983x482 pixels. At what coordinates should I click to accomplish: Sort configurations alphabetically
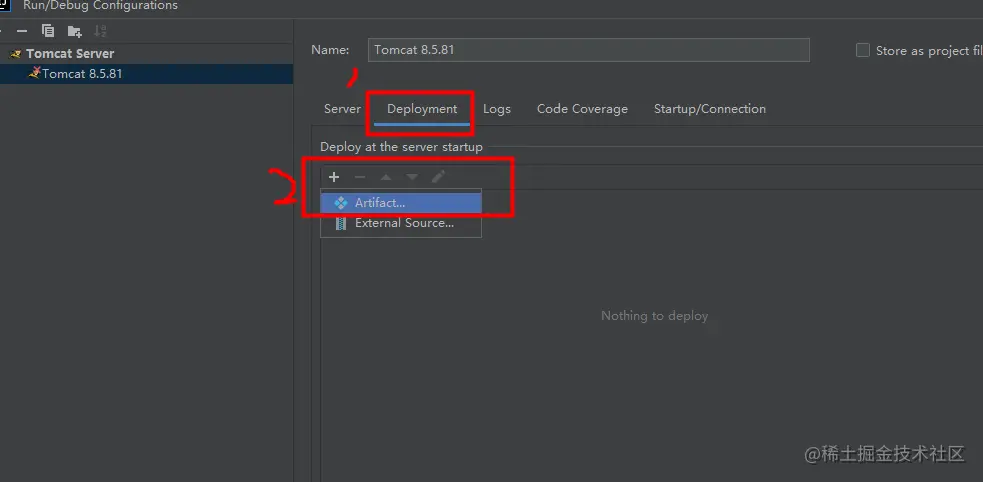pyautogui.click(x=100, y=31)
